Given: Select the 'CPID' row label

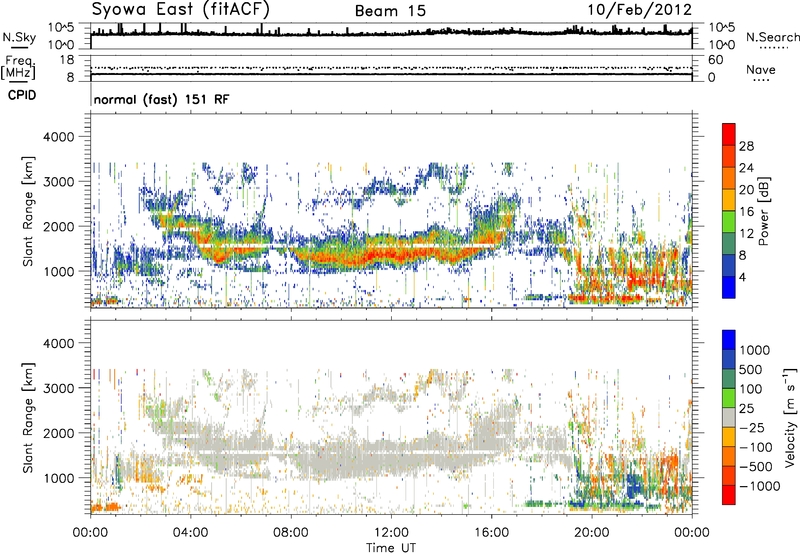Looking at the screenshot, I should point(22,95).
